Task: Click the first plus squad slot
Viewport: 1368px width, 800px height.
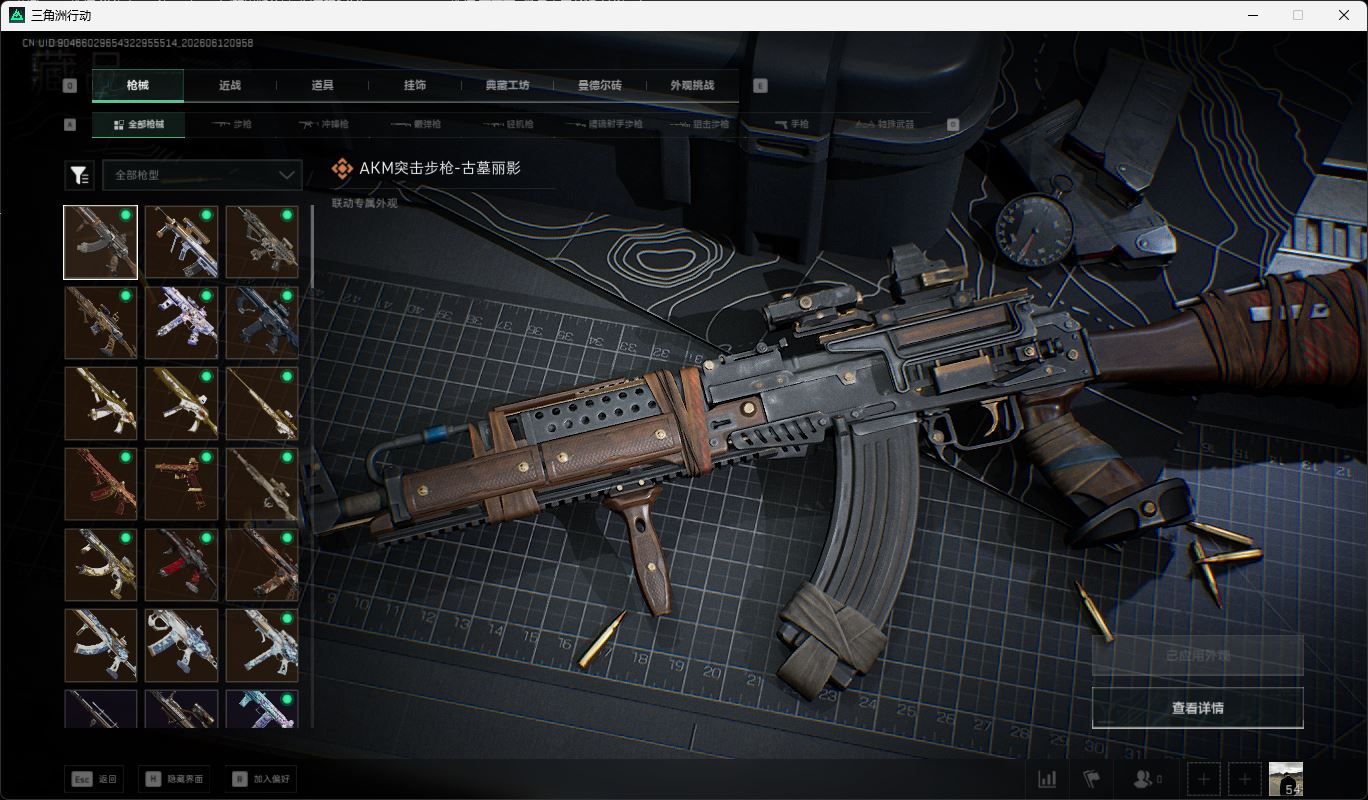Action: (x=1204, y=779)
